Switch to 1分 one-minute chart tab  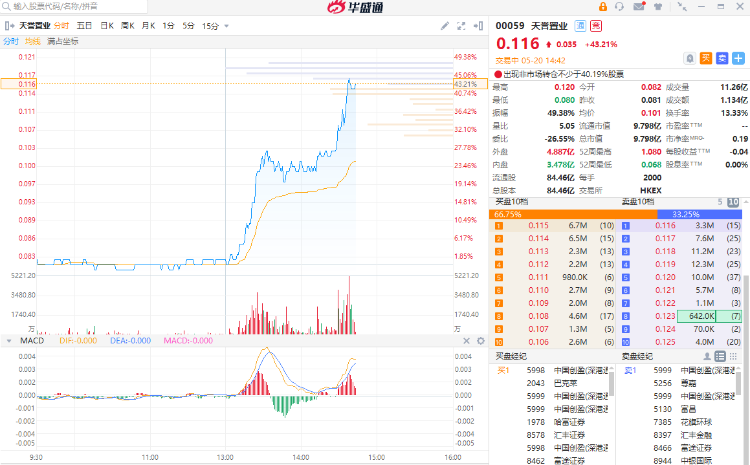(168, 26)
